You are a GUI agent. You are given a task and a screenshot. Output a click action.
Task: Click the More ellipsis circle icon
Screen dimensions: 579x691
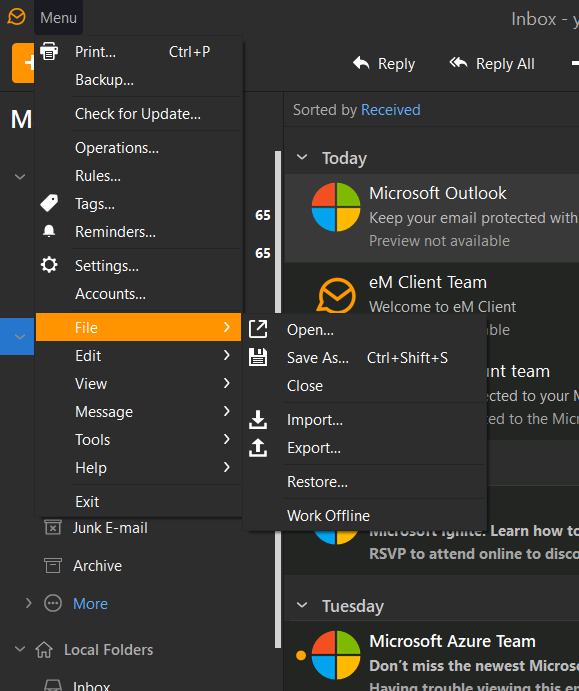(x=53, y=603)
